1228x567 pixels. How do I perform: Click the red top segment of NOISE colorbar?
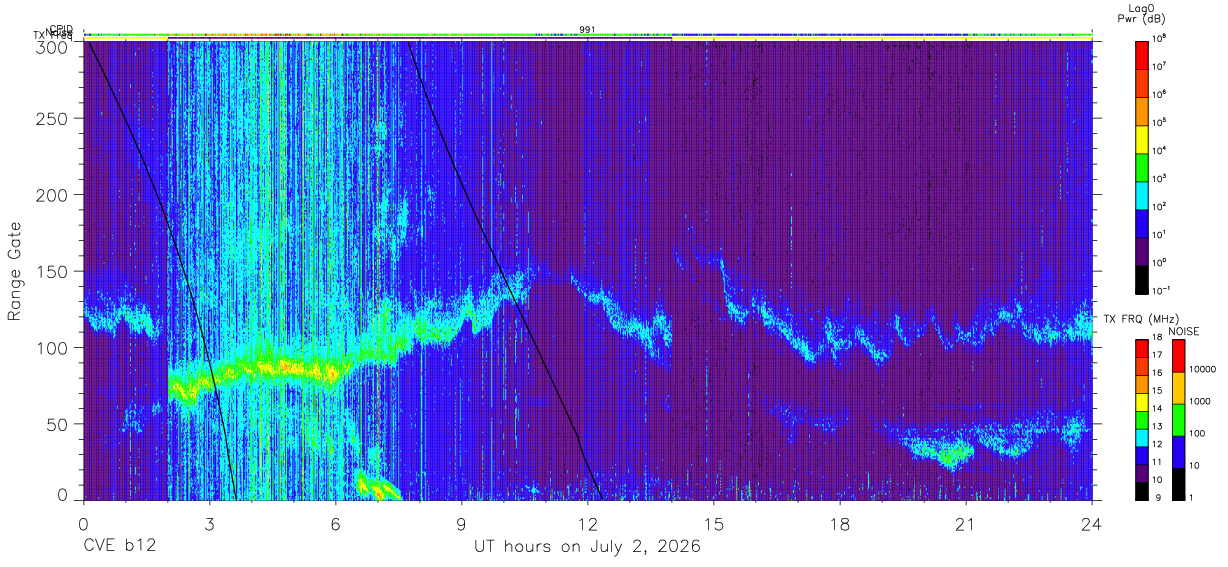(x=1178, y=356)
